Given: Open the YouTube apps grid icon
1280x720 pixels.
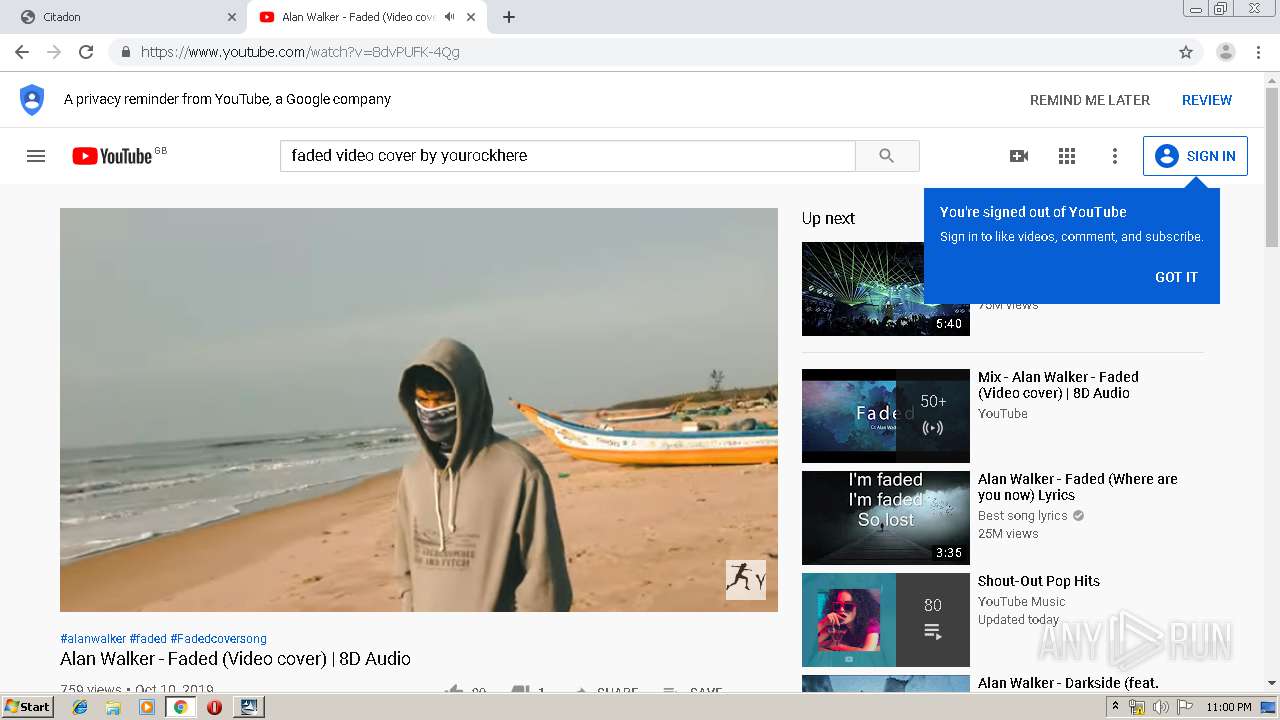Looking at the screenshot, I should 1067,156.
